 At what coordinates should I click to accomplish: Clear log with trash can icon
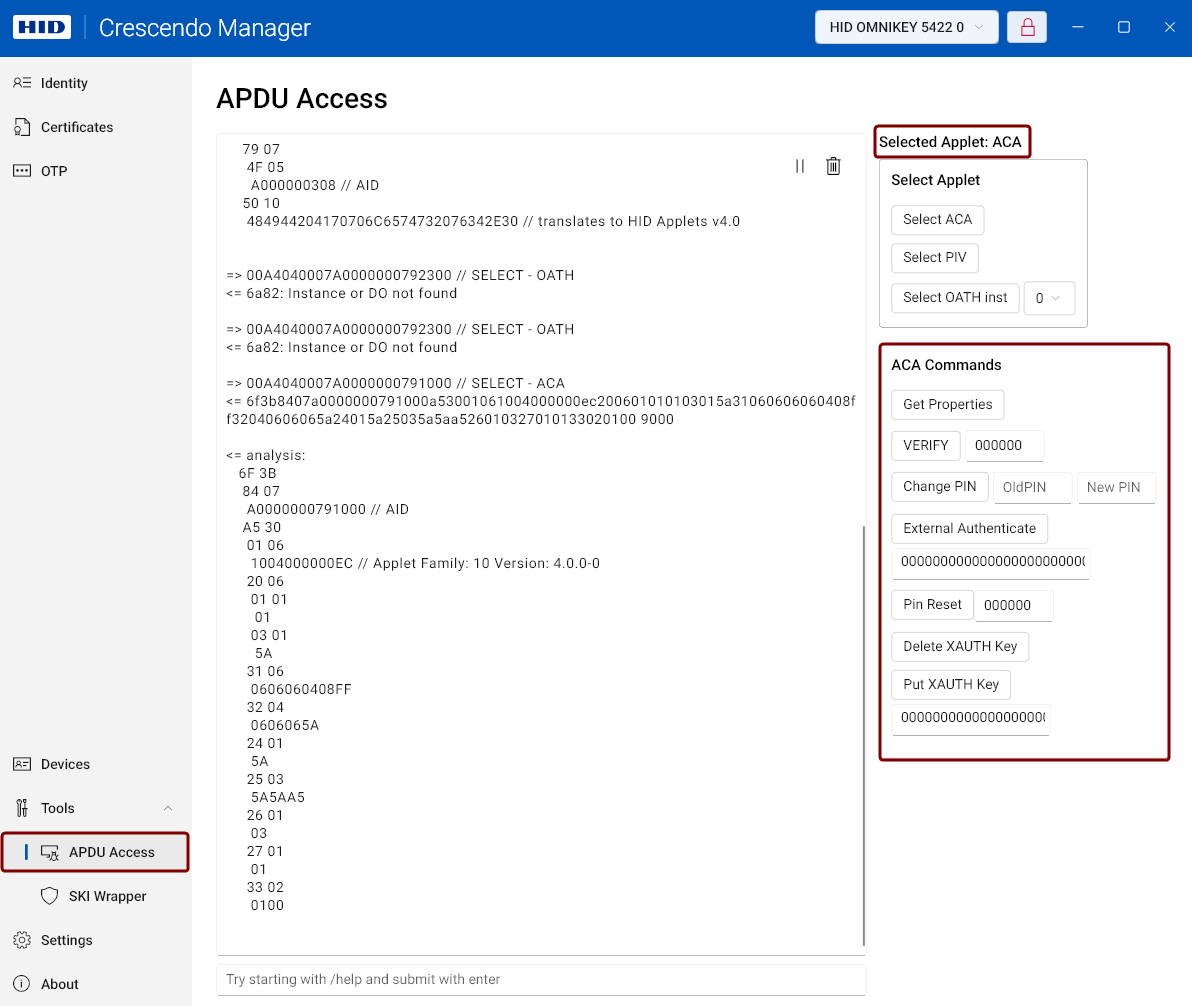coord(833,166)
